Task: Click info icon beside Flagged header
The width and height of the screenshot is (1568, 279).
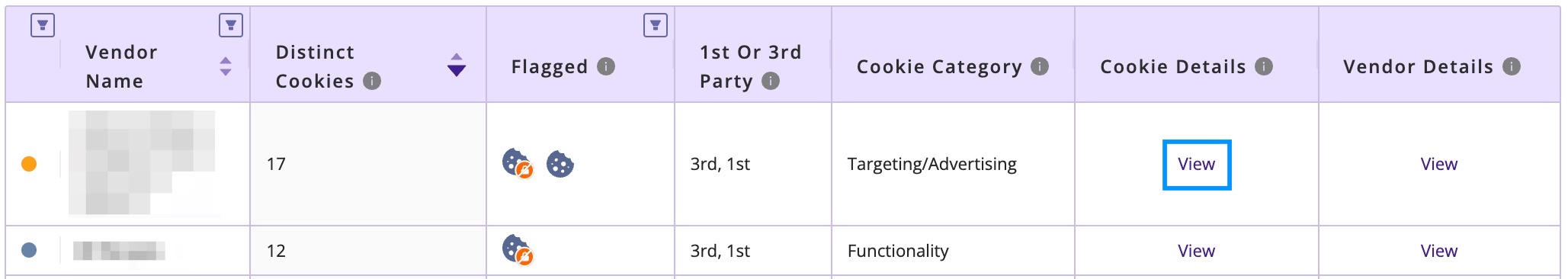Action: click(x=606, y=66)
